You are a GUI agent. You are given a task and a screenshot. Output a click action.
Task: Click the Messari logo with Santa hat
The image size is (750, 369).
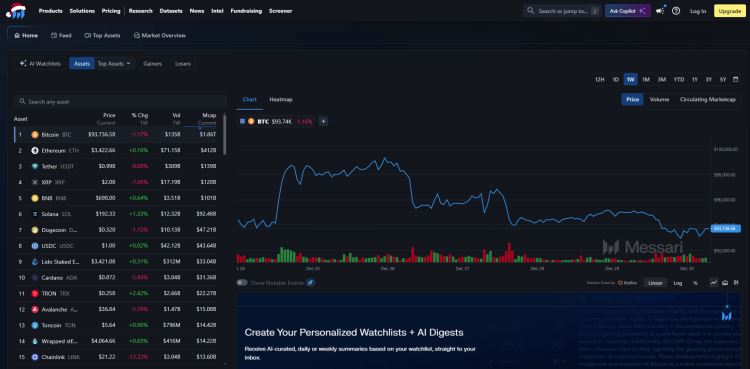16,11
